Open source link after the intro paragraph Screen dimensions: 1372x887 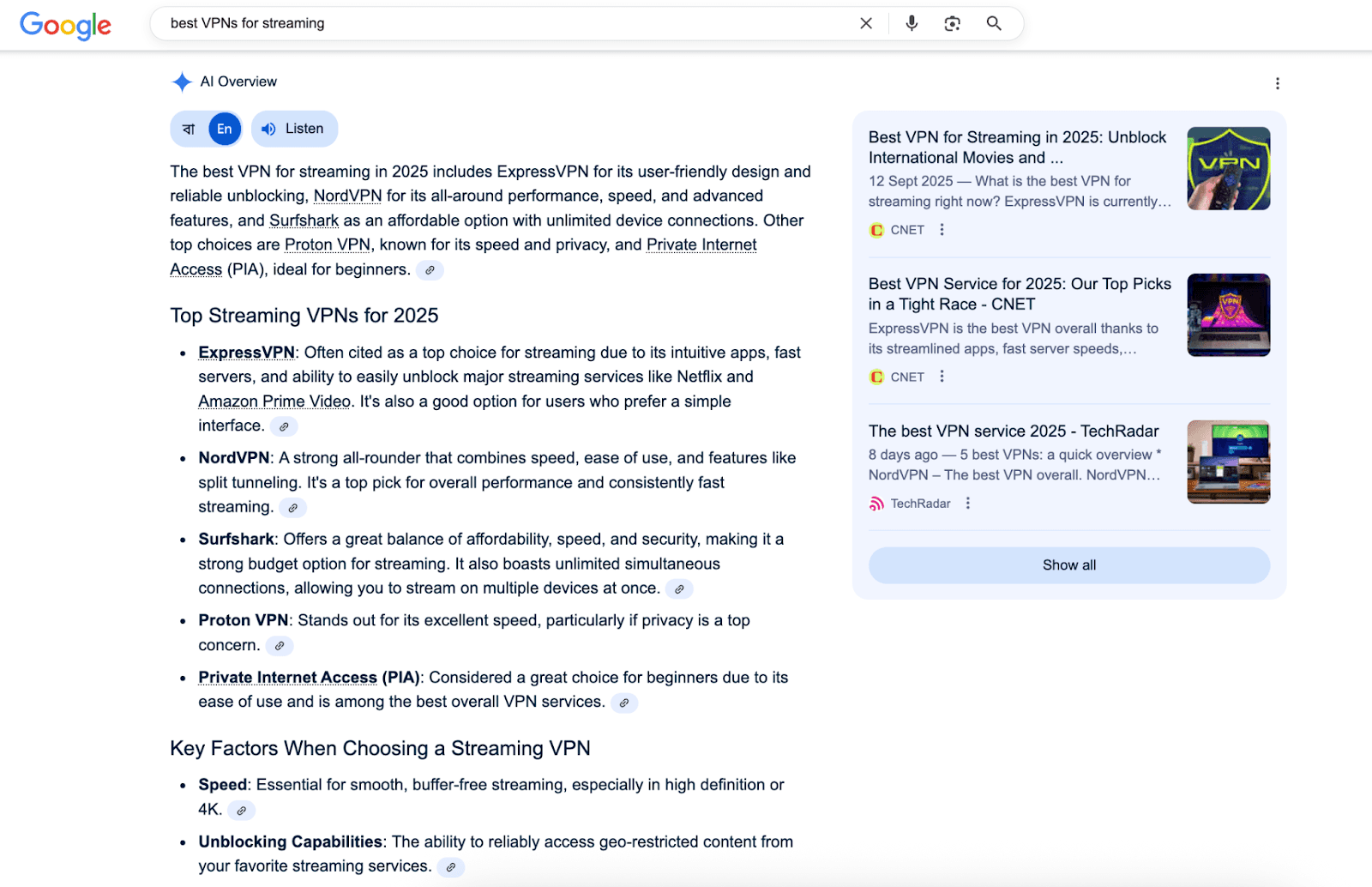coord(430,270)
